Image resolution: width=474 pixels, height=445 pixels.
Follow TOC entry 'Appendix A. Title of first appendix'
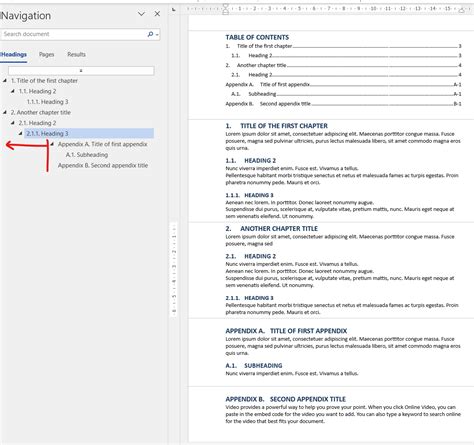coord(343,84)
